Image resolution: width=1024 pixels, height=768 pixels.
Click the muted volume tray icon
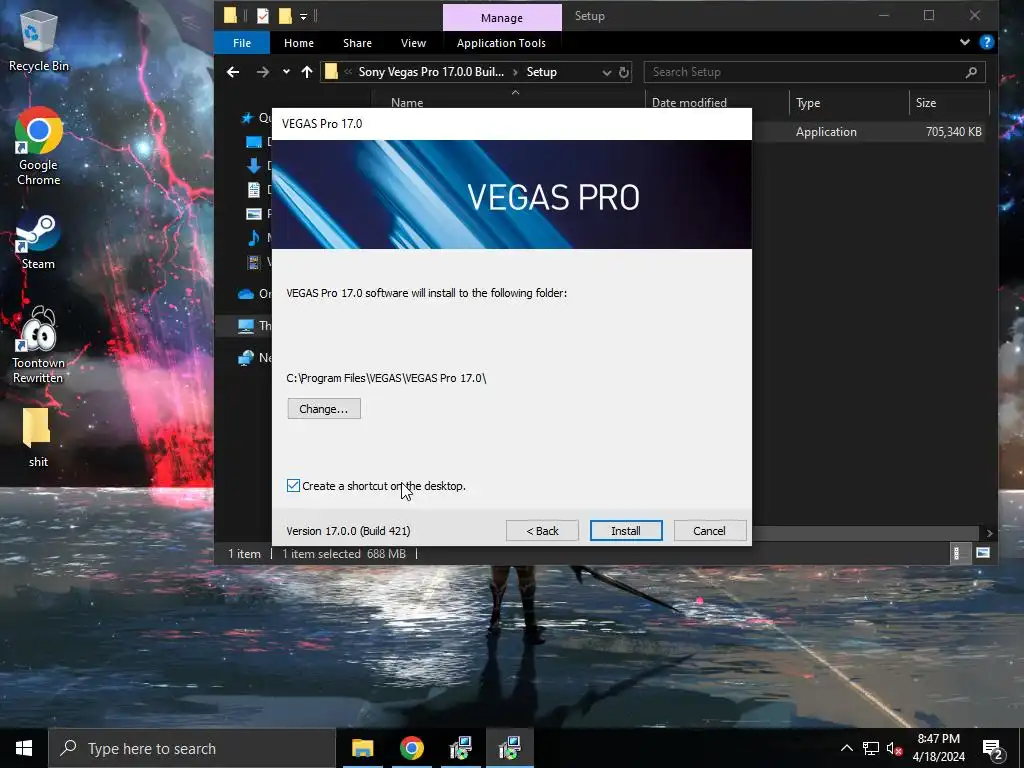pyautogui.click(x=894, y=748)
